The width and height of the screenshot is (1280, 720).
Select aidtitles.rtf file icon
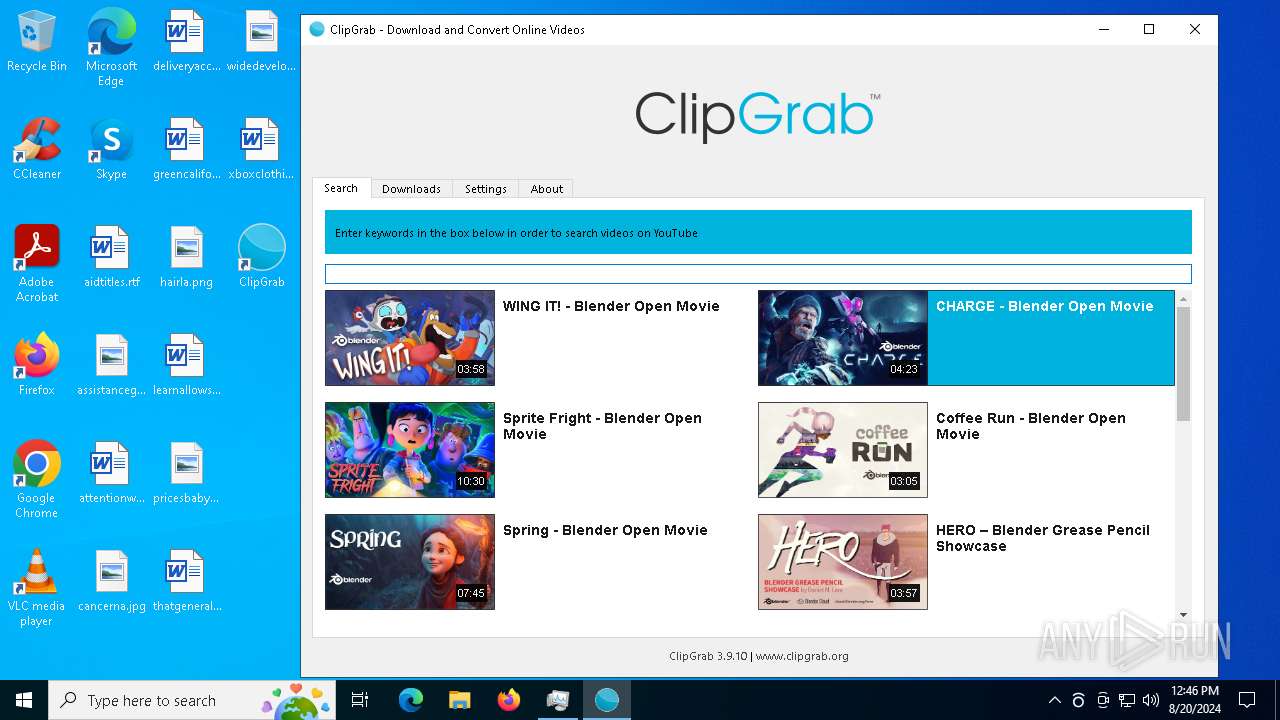point(111,258)
